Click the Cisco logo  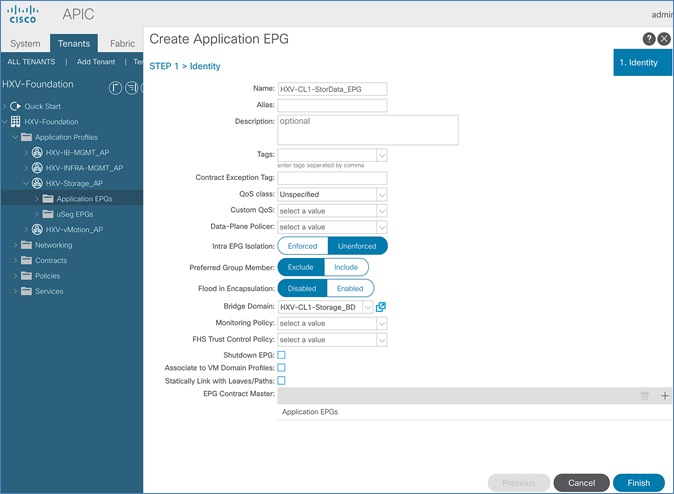tap(22, 14)
